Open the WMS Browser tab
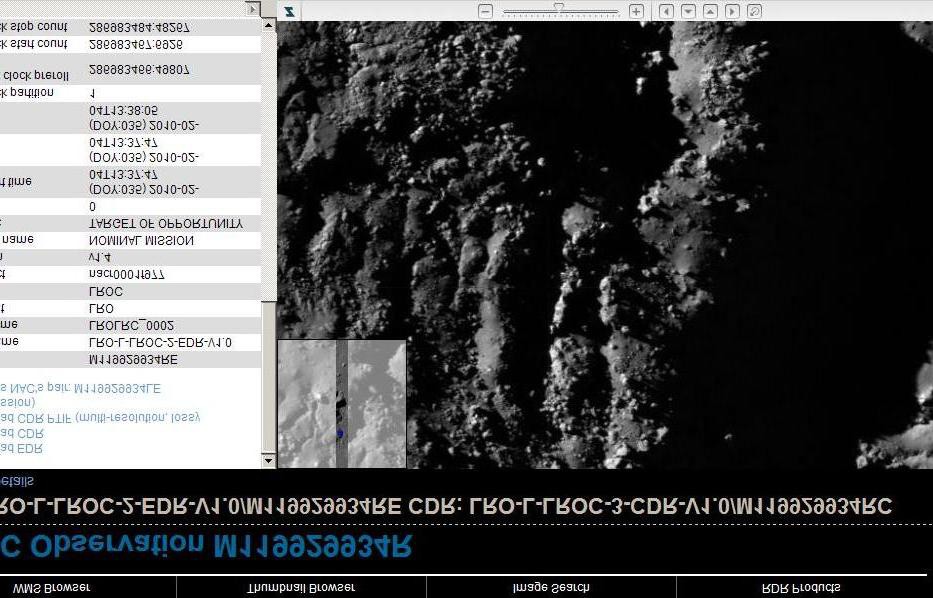This screenshot has width=933, height=598. (51, 587)
